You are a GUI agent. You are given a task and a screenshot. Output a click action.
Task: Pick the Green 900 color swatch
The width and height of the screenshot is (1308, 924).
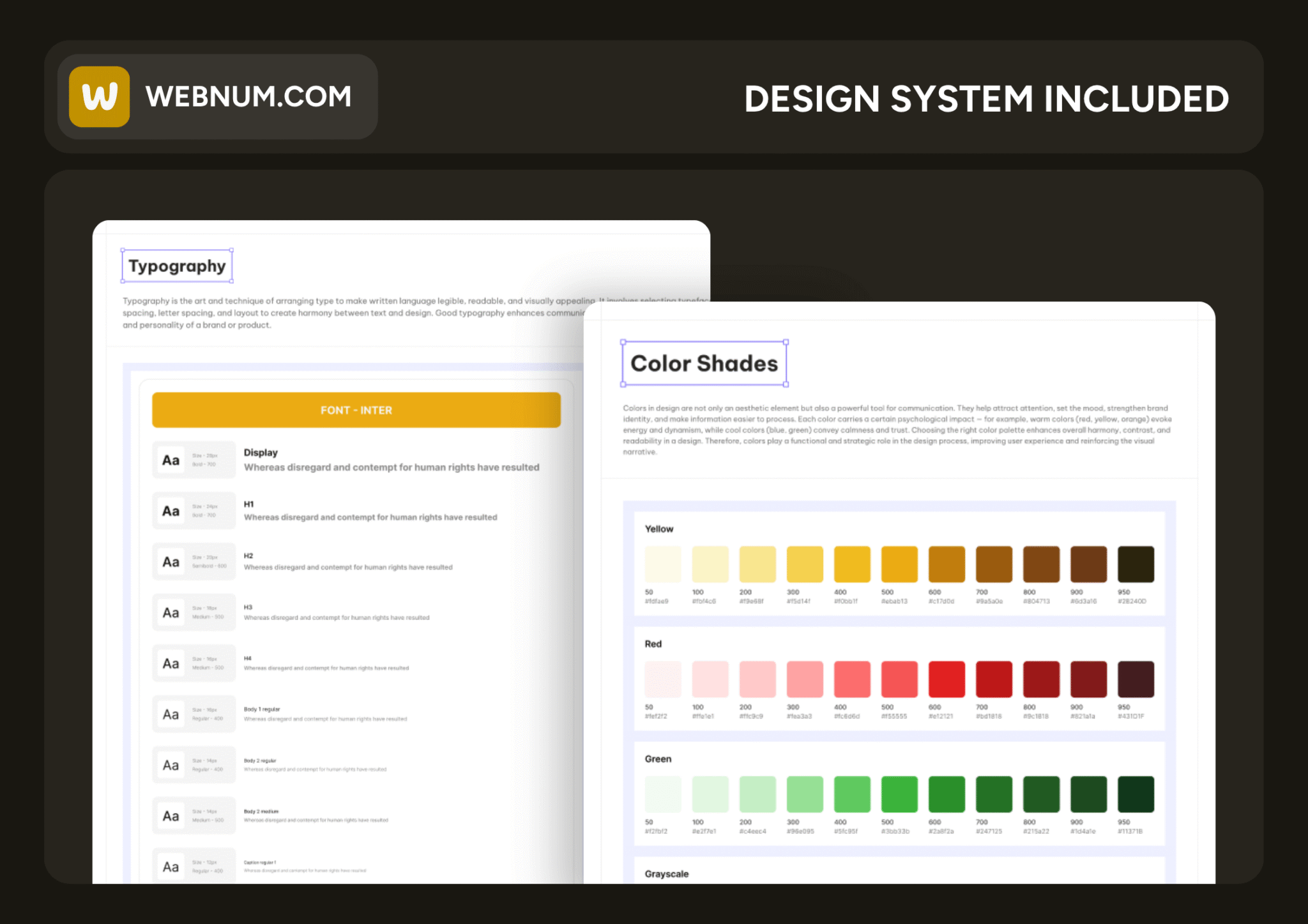(x=1088, y=794)
